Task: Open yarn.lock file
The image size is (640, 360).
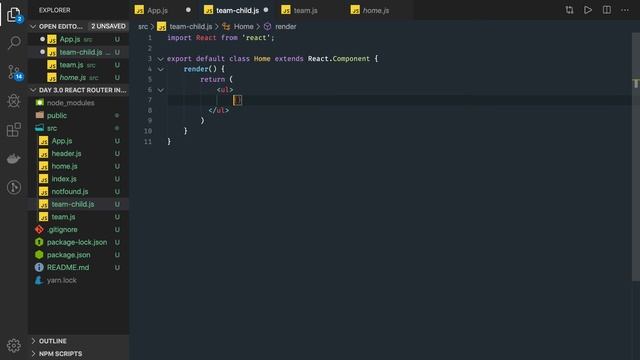Action: [78, 280]
